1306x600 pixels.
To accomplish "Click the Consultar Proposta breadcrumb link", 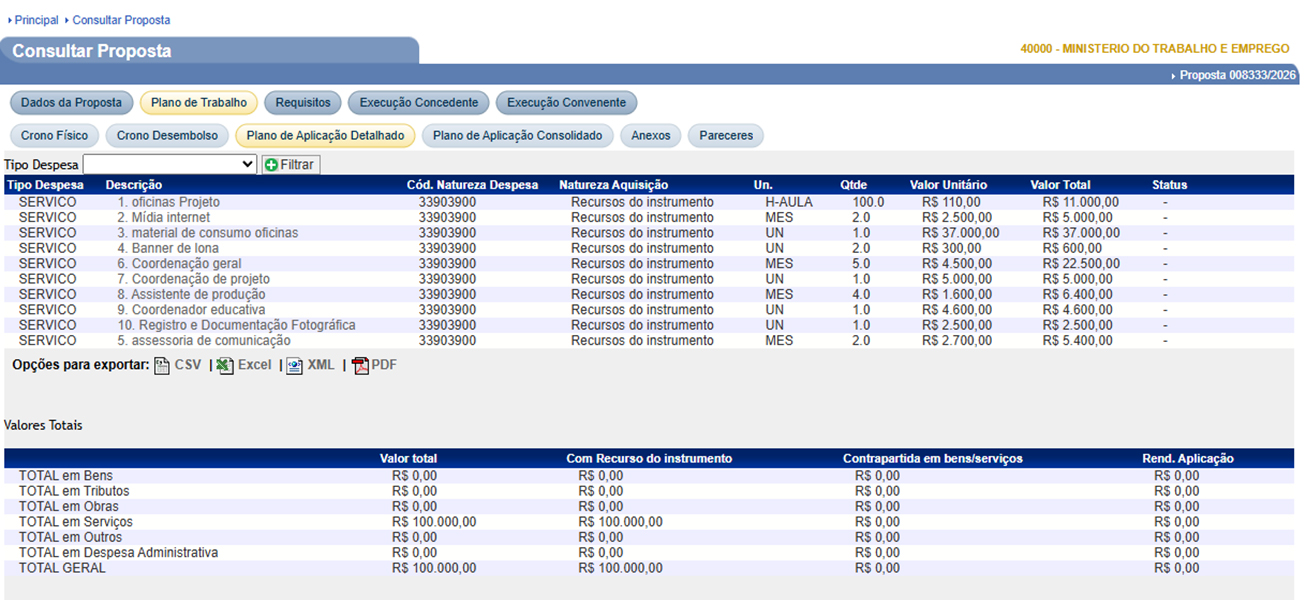I will (x=121, y=20).
